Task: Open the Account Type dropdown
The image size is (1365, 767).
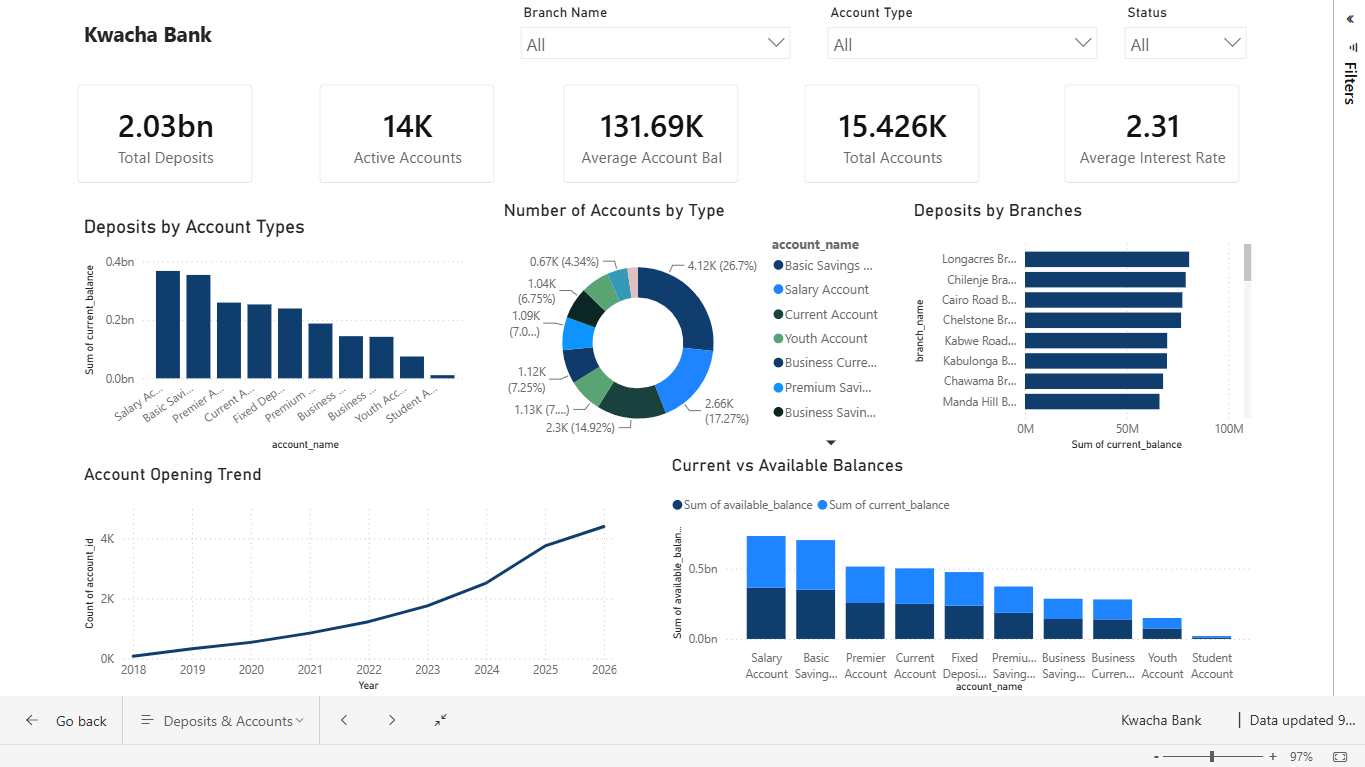Action: point(962,43)
